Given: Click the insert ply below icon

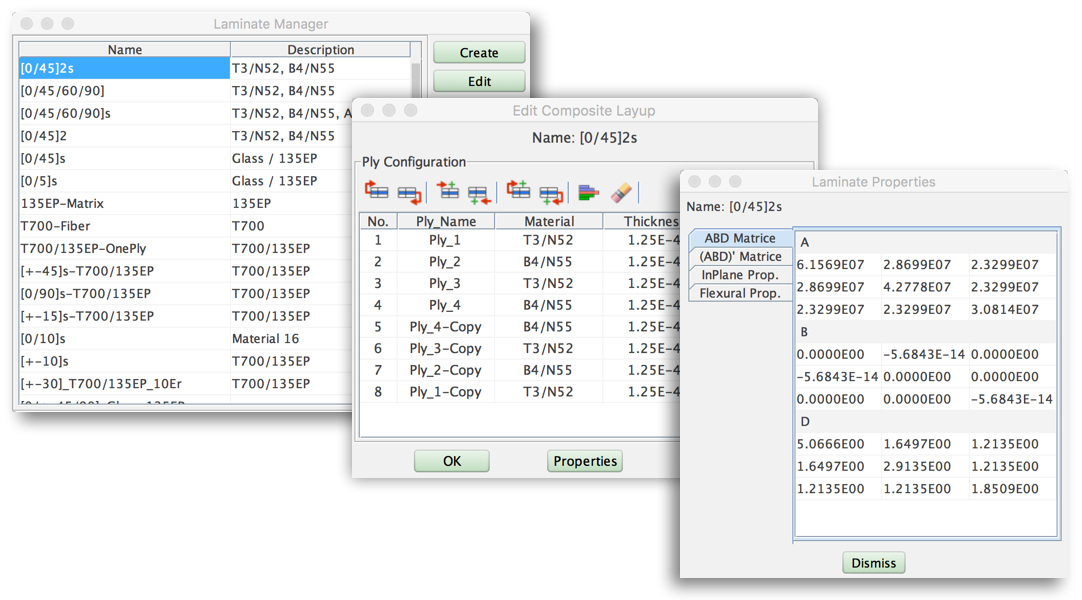Looking at the screenshot, I should 478,192.
